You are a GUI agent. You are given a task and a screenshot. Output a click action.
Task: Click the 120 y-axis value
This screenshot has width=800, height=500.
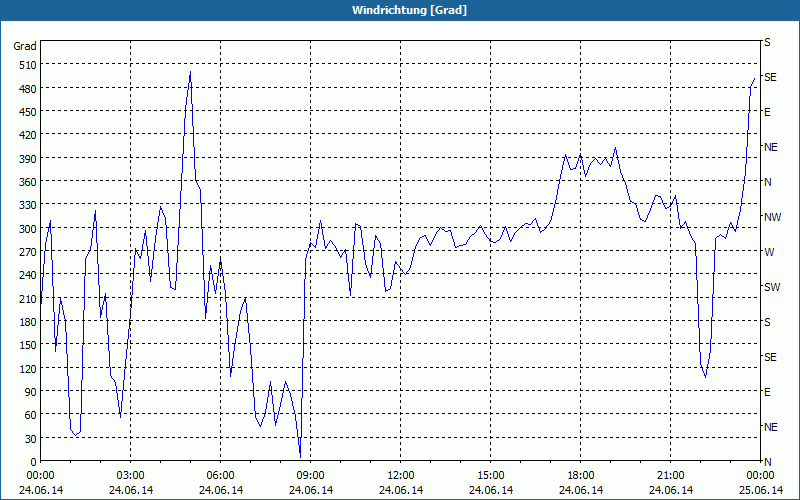pyautogui.click(x=28, y=368)
